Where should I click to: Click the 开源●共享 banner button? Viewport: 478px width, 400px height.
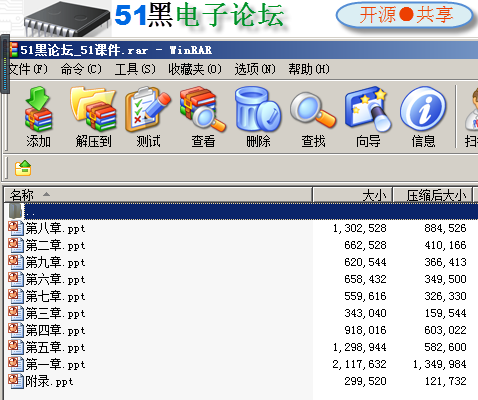click(x=405, y=15)
